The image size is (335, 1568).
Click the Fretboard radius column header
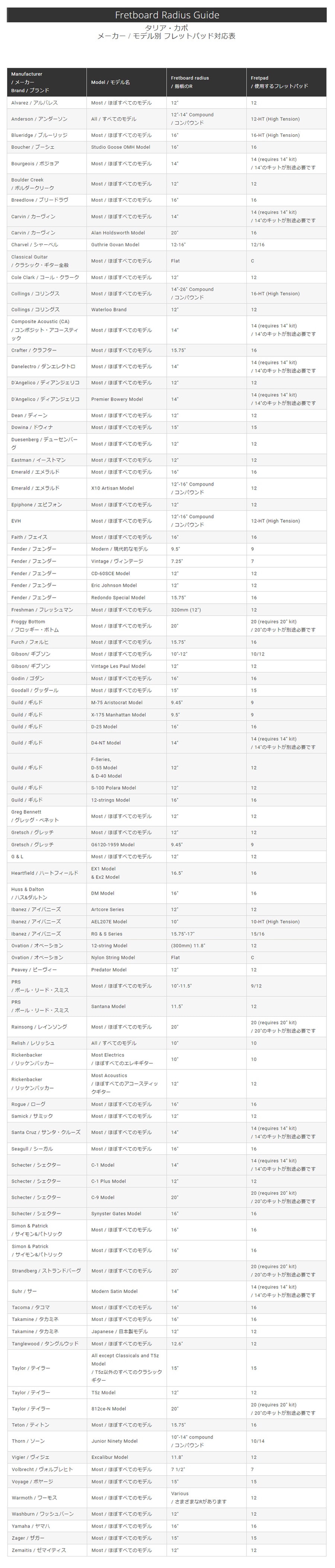click(x=206, y=82)
